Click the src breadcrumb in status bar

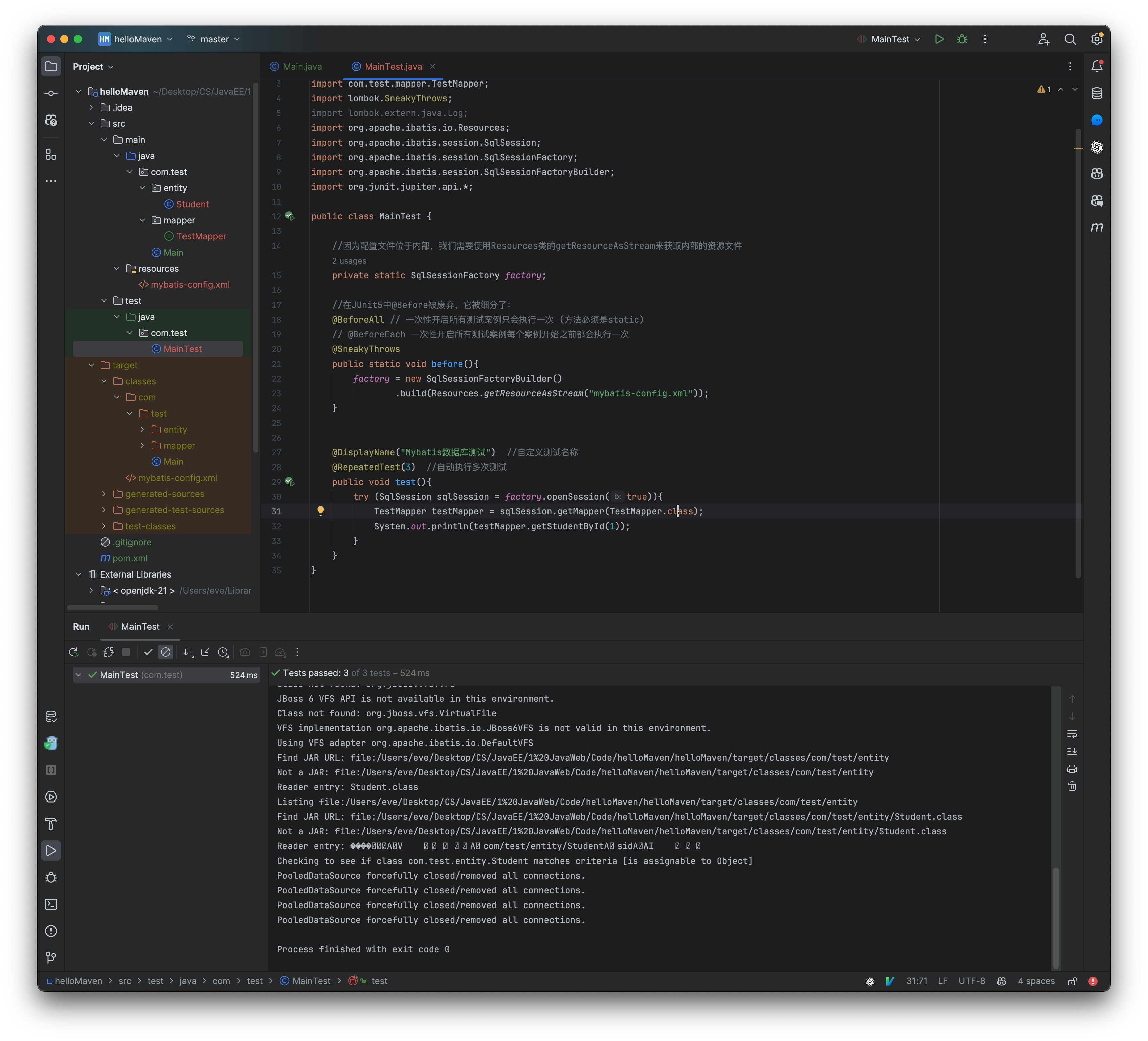pos(125,981)
